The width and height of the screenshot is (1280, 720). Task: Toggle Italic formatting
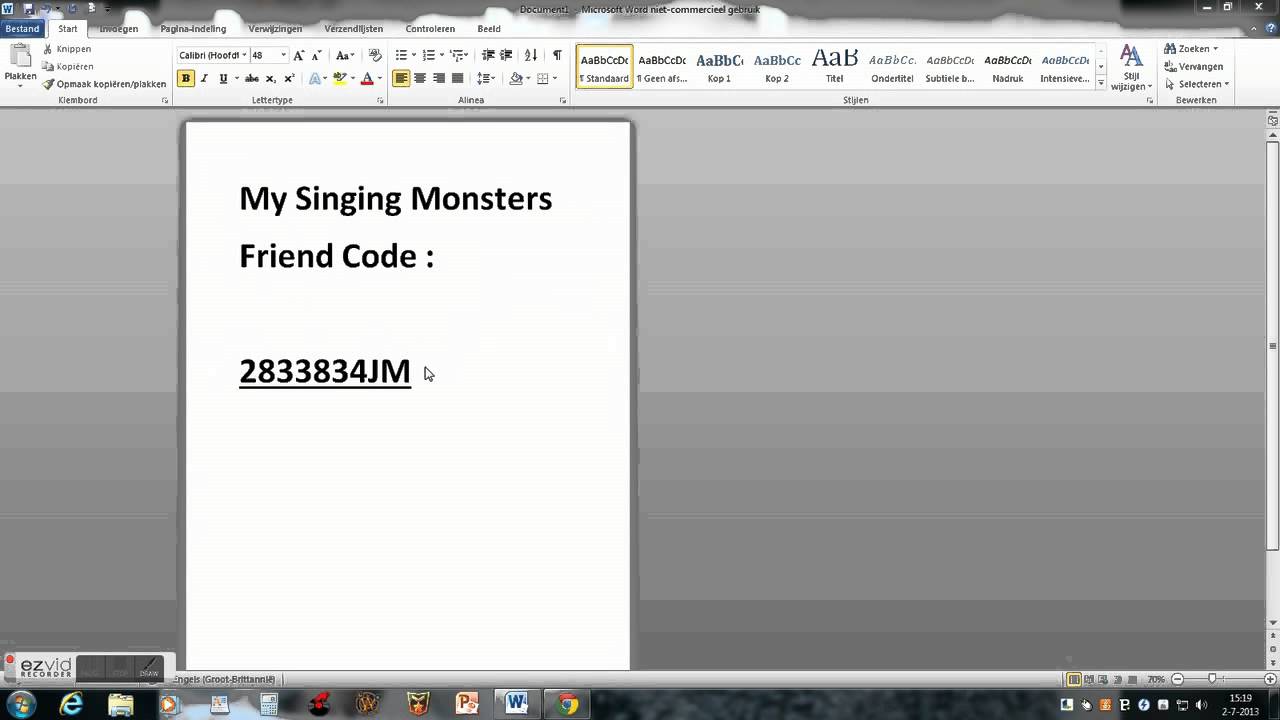click(x=204, y=79)
